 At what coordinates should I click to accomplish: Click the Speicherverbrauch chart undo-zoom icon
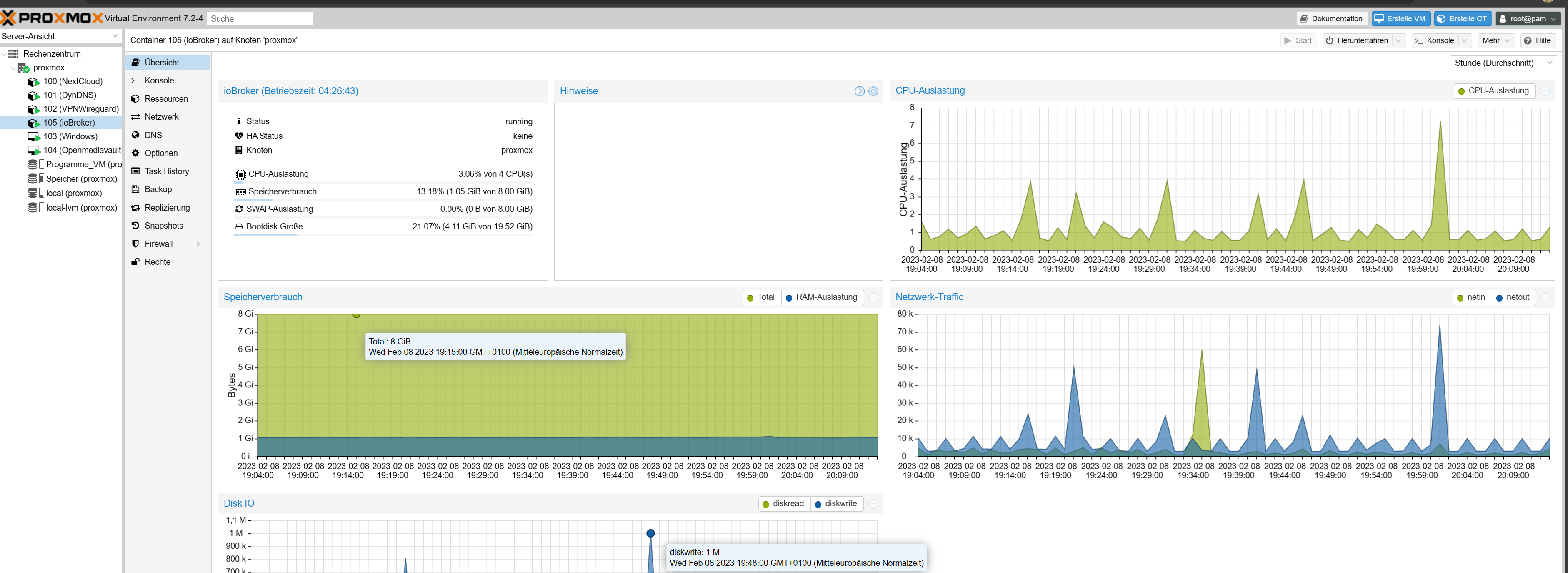click(873, 297)
